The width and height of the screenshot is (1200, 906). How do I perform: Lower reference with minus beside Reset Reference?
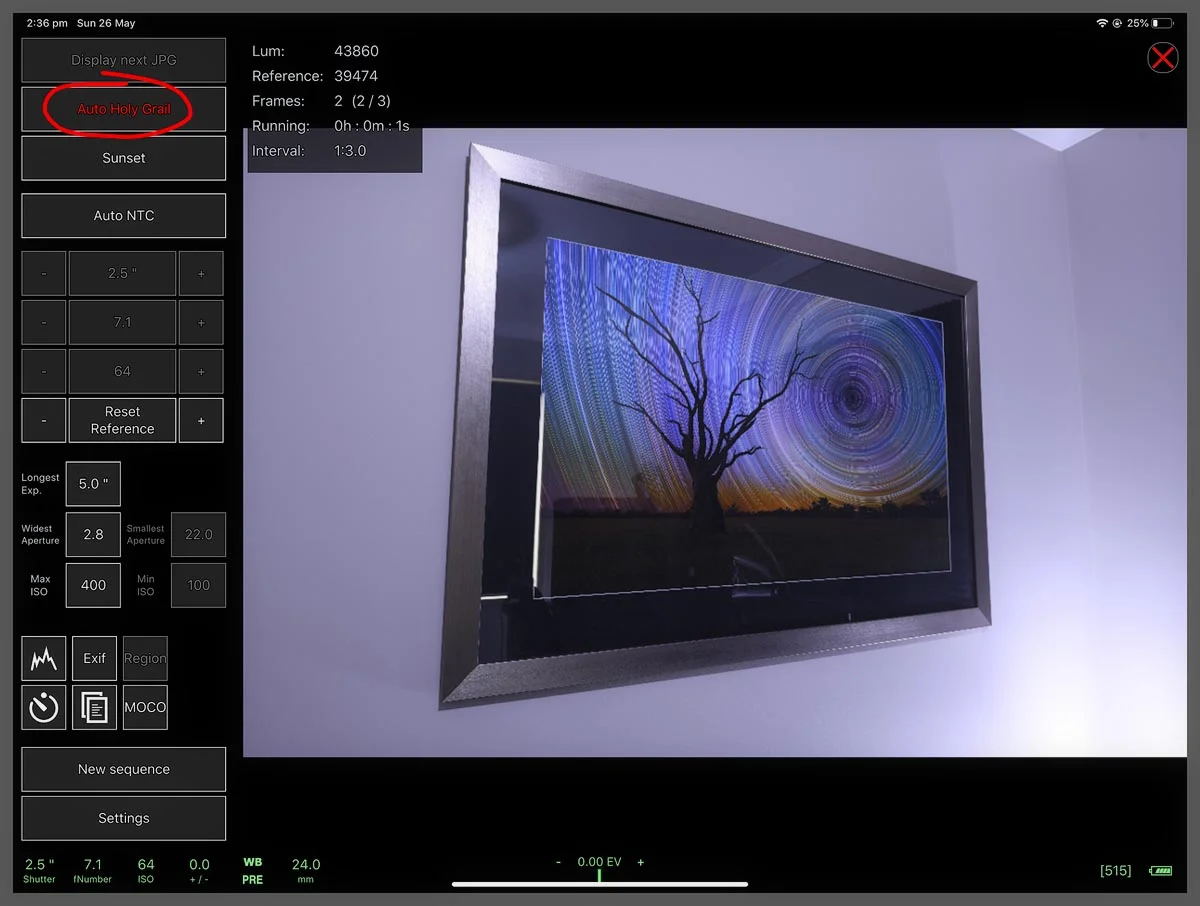click(44, 420)
